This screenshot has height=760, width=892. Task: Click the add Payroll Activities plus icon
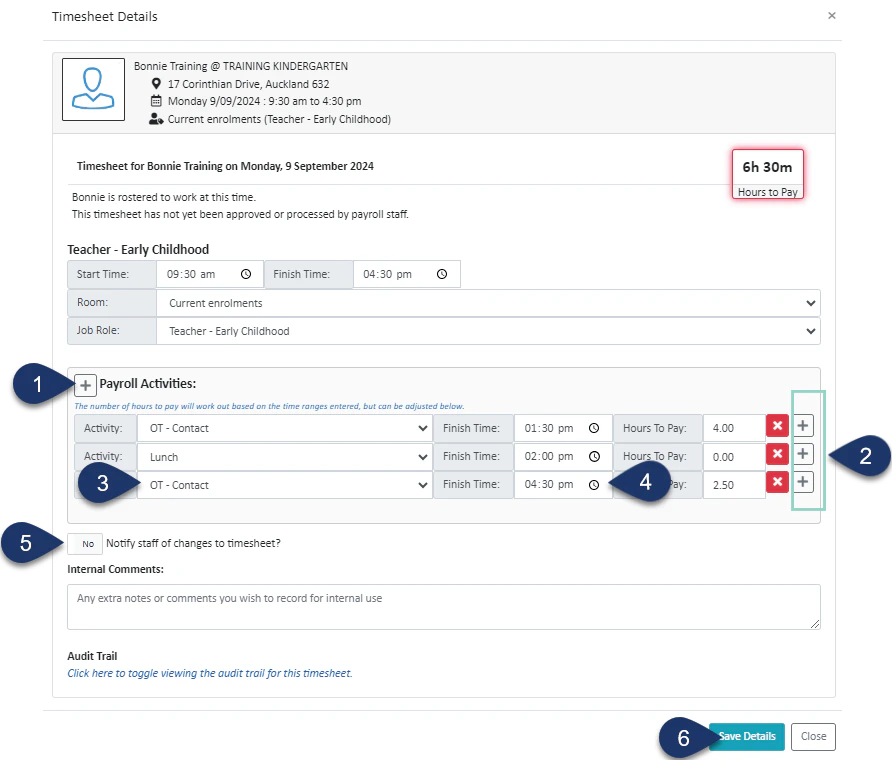coord(85,385)
